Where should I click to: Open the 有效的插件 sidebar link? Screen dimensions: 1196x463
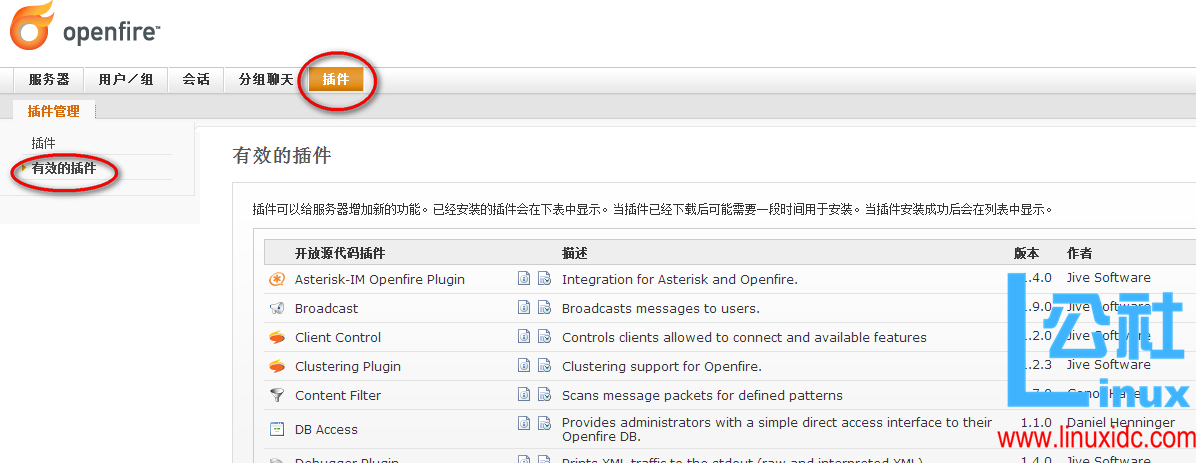pyautogui.click(x=64, y=169)
